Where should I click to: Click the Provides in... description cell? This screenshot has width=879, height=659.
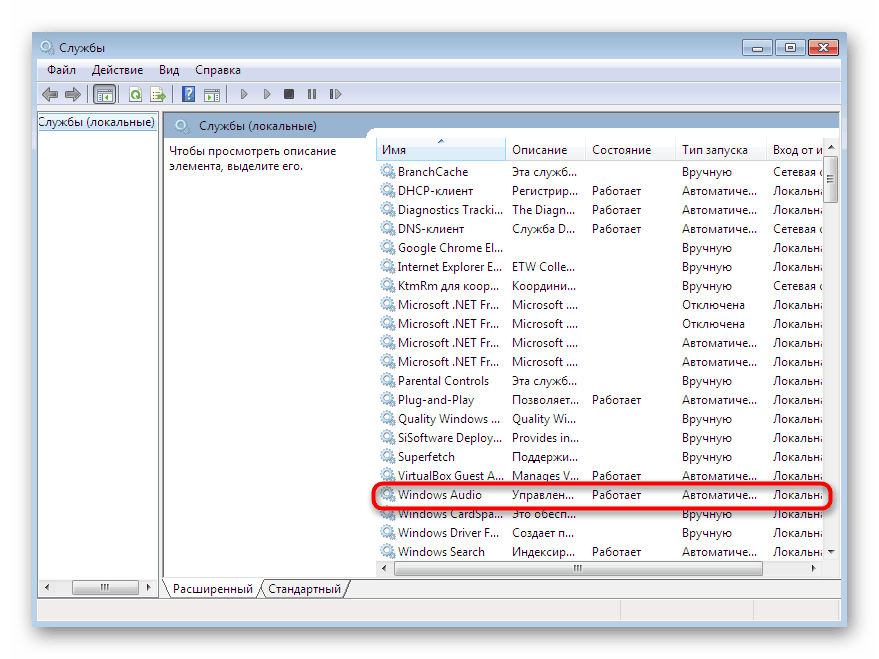click(x=545, y=438)
